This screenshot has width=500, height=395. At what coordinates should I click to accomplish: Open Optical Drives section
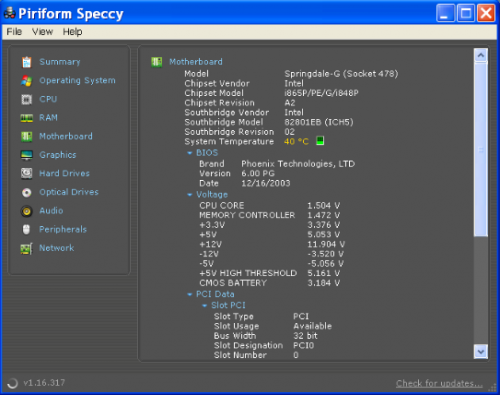tap(69, 192)
